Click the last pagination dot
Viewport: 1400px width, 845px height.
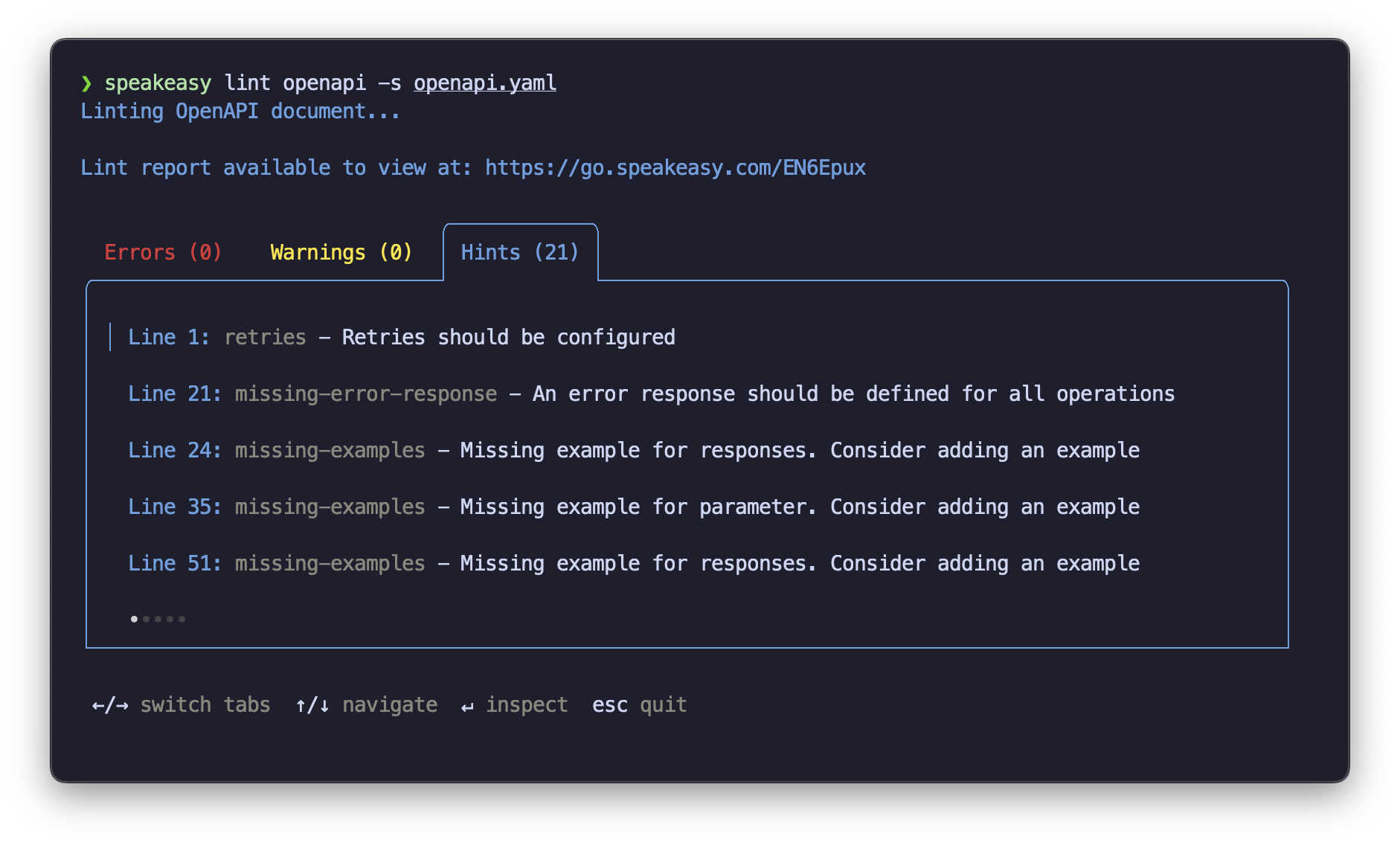click(x=182, y=619)
